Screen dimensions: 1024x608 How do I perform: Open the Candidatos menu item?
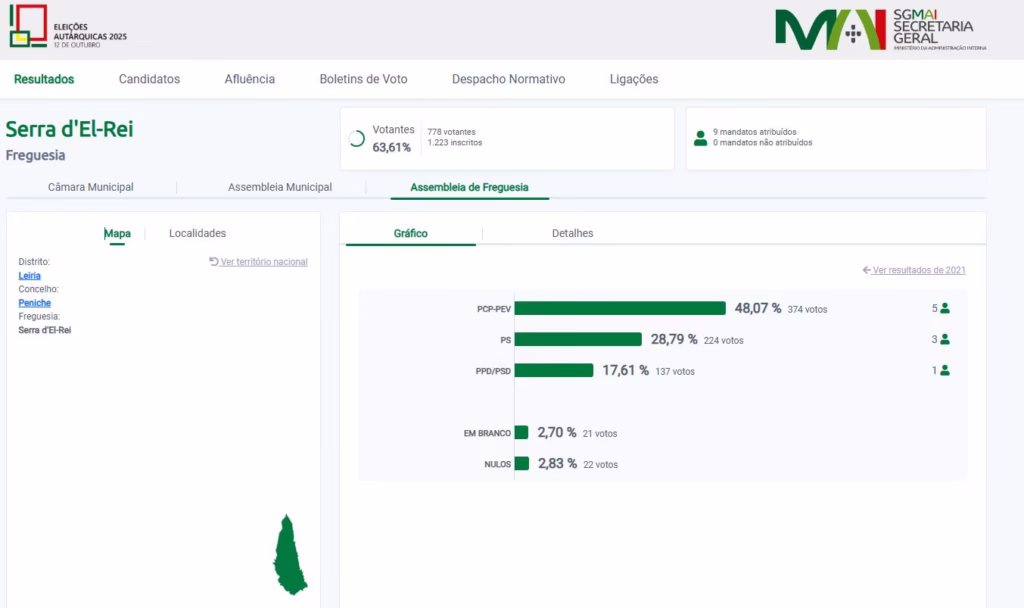pyautogui.click(x=149, y=79)
